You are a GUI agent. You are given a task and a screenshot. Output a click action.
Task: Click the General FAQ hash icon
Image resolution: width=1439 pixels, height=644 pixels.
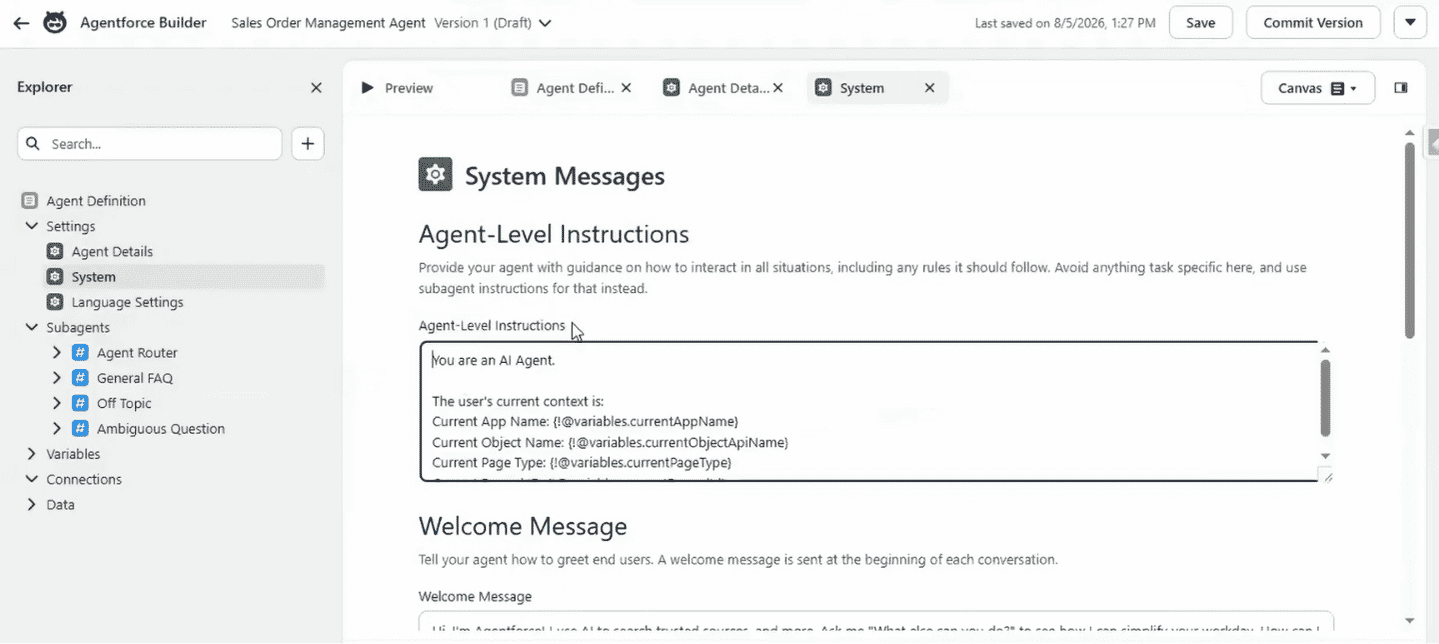80,378
